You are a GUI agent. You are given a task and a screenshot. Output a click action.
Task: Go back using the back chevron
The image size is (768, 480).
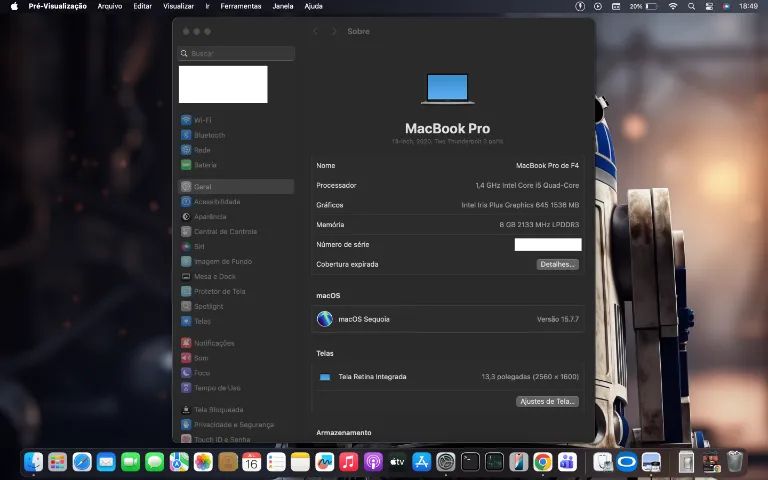pyautogui.click(x=315, y=31)
